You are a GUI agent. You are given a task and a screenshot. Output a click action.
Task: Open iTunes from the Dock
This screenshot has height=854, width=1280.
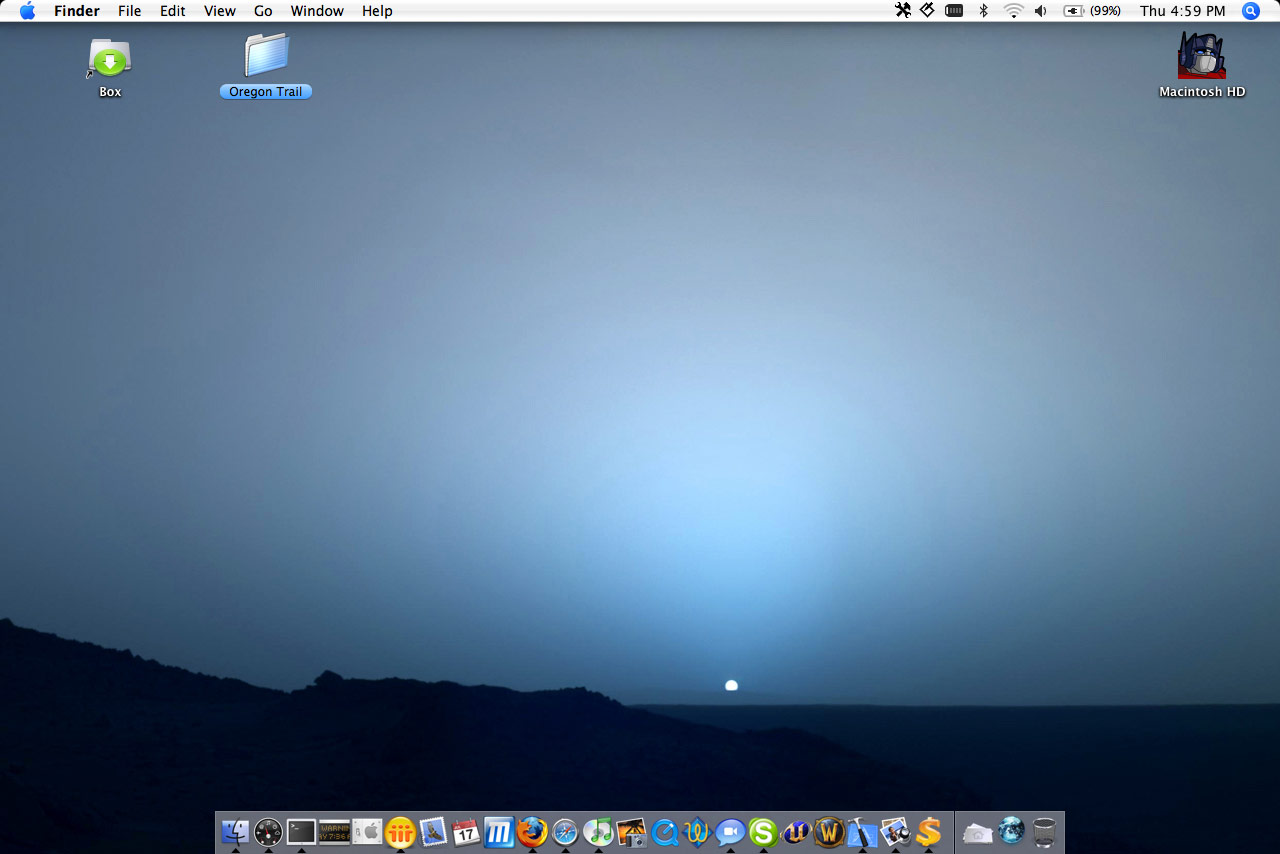(x=598, y=831)
